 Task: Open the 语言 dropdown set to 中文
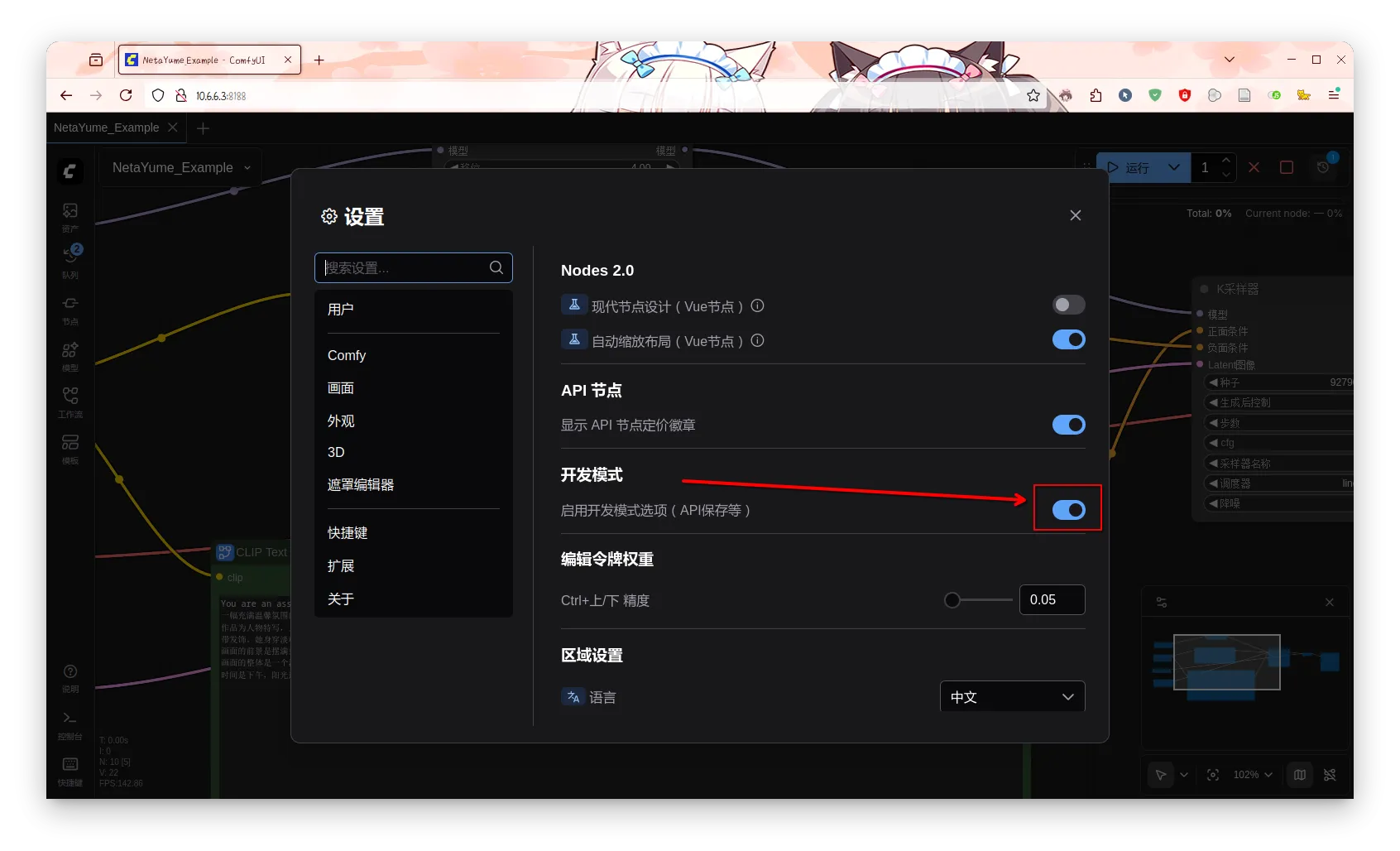pyautogui.click(x=1012, y=696)
